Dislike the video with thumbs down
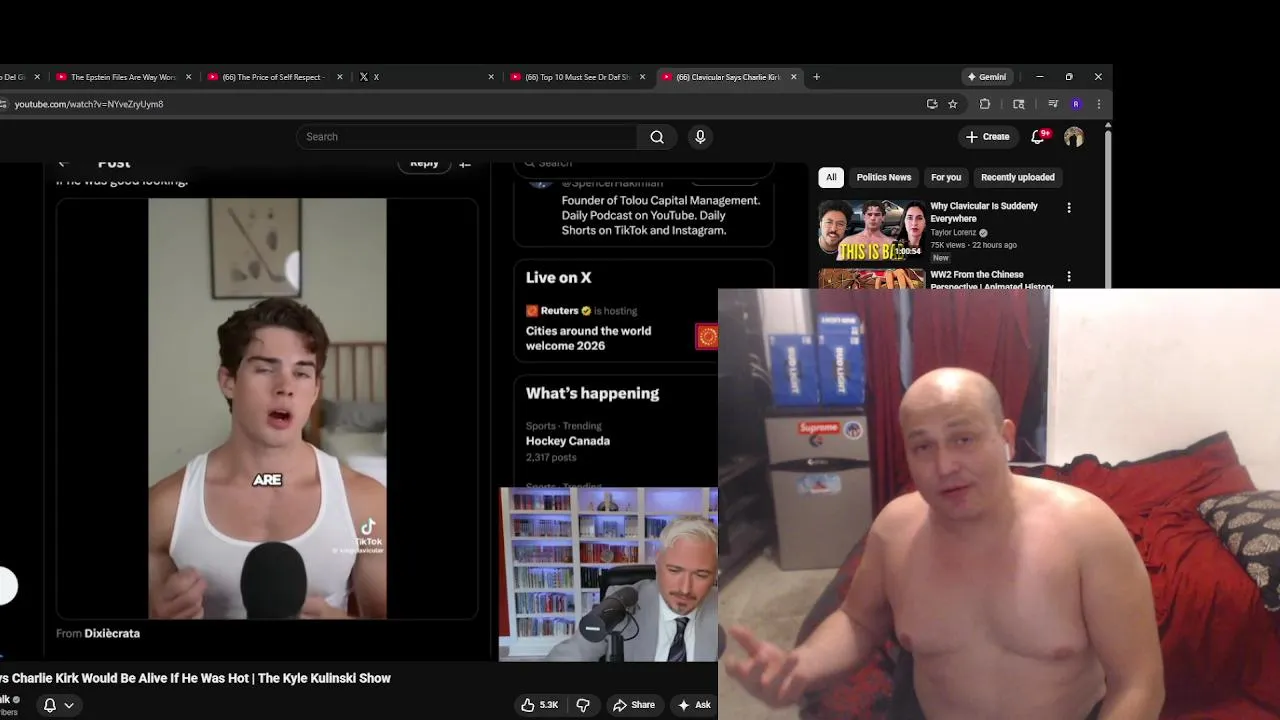 coord(583,705)
